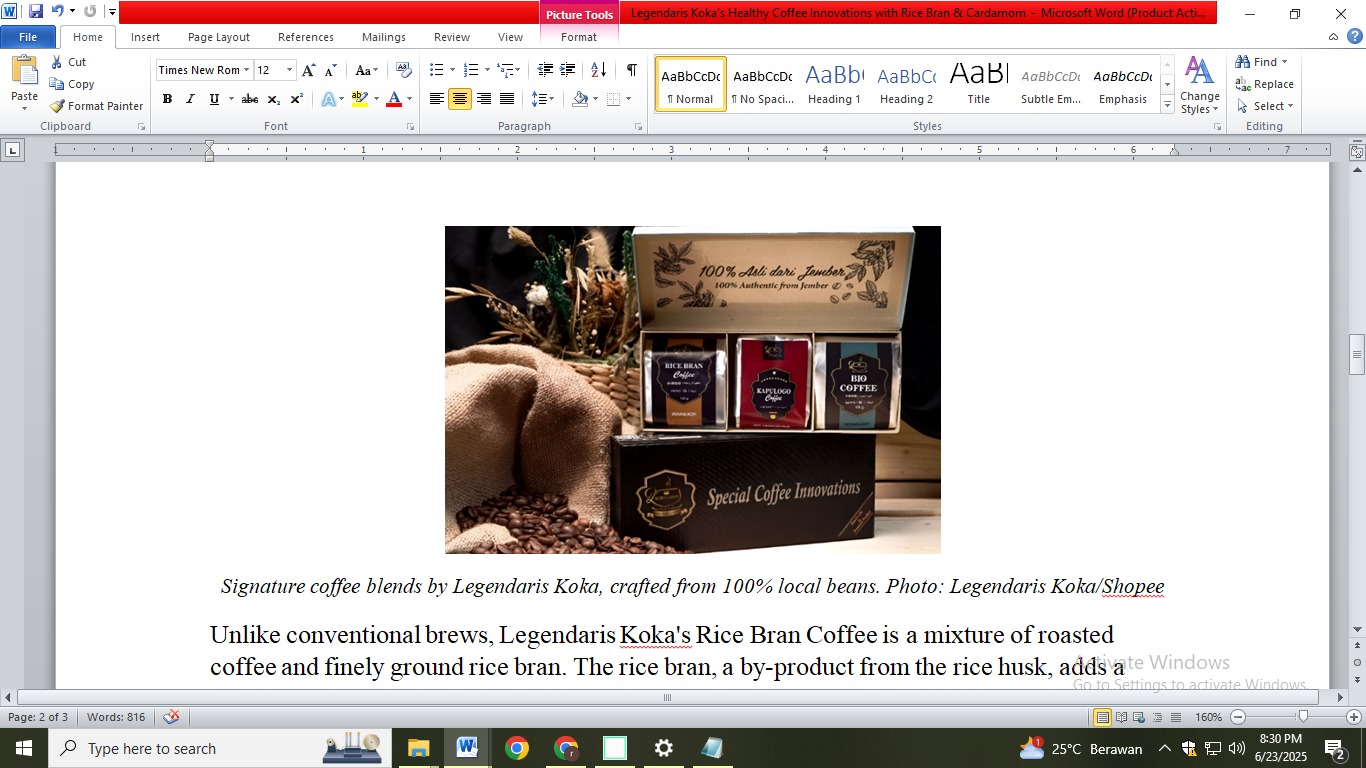Viewport: 1366px width, 768px height.
Task: Align text to the right
Action: coord(484,99)
